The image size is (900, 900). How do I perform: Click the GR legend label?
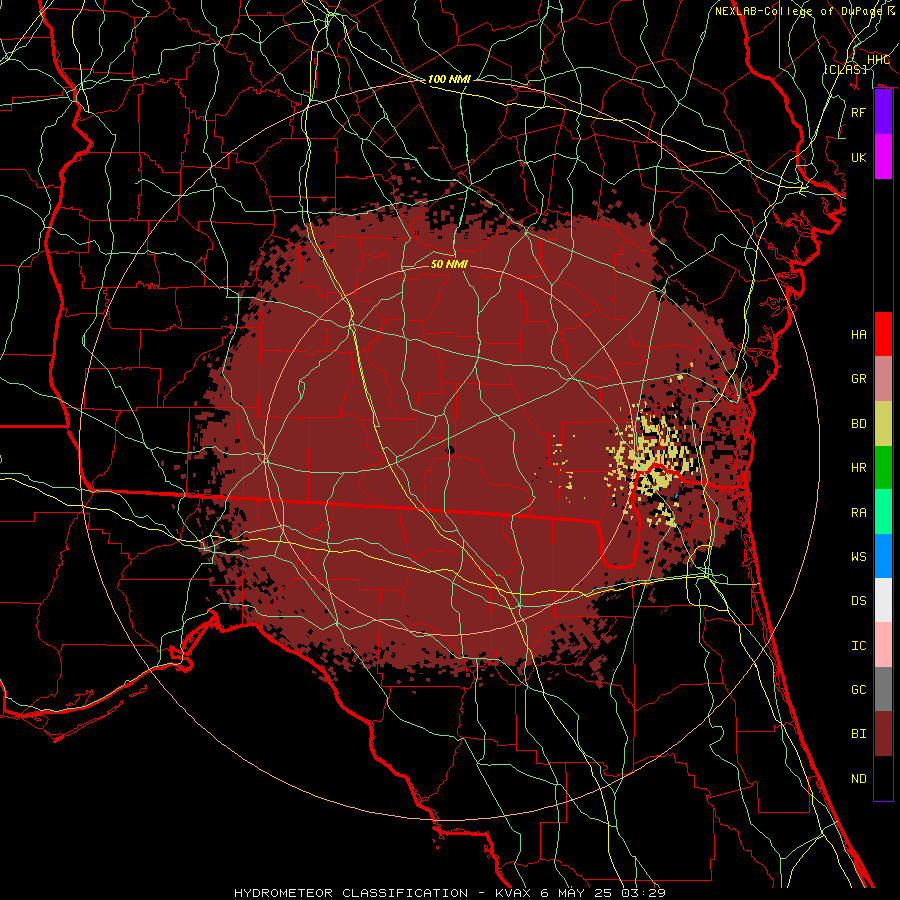click(859, 379)
